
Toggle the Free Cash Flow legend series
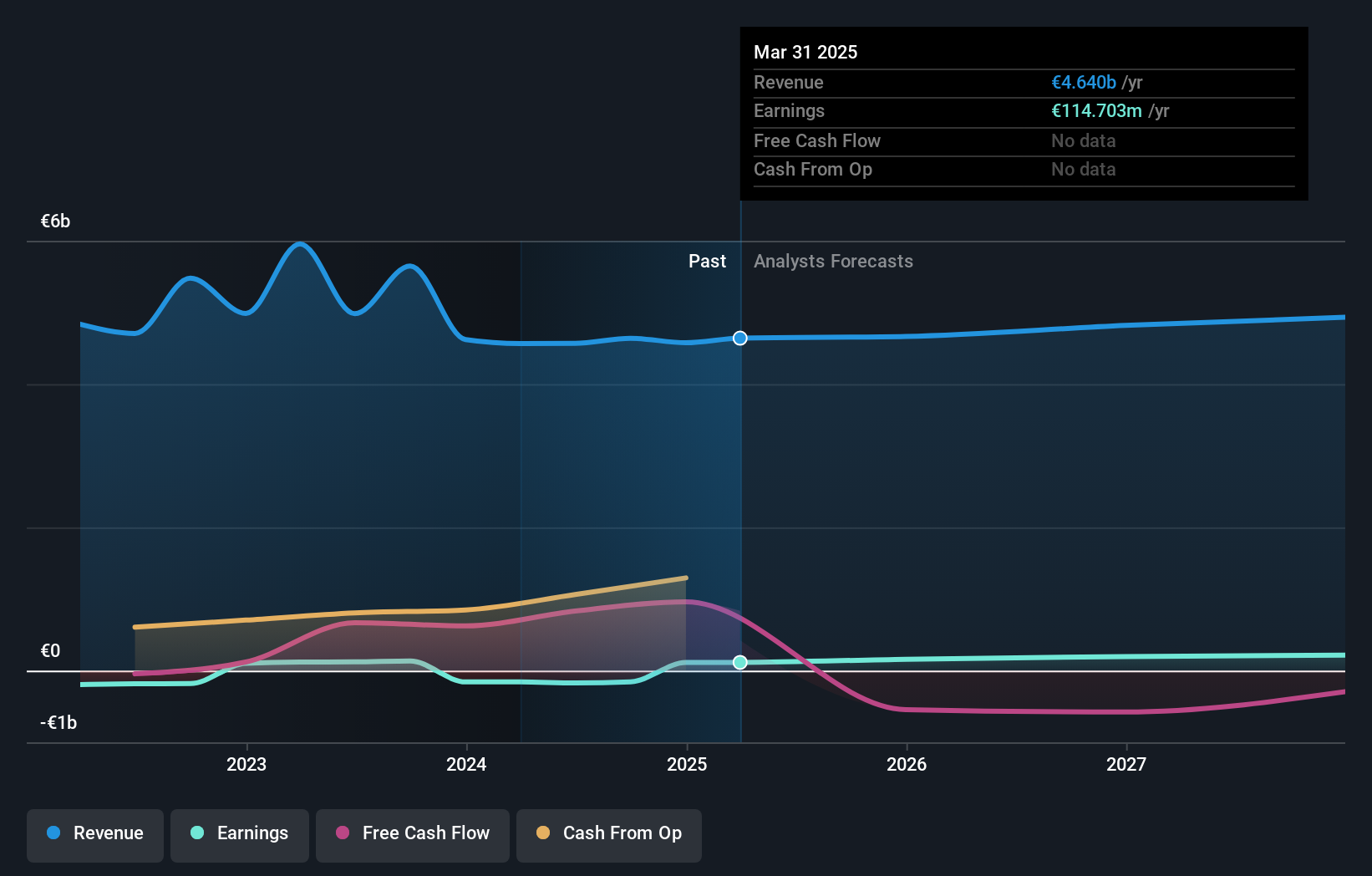(413, 835)
